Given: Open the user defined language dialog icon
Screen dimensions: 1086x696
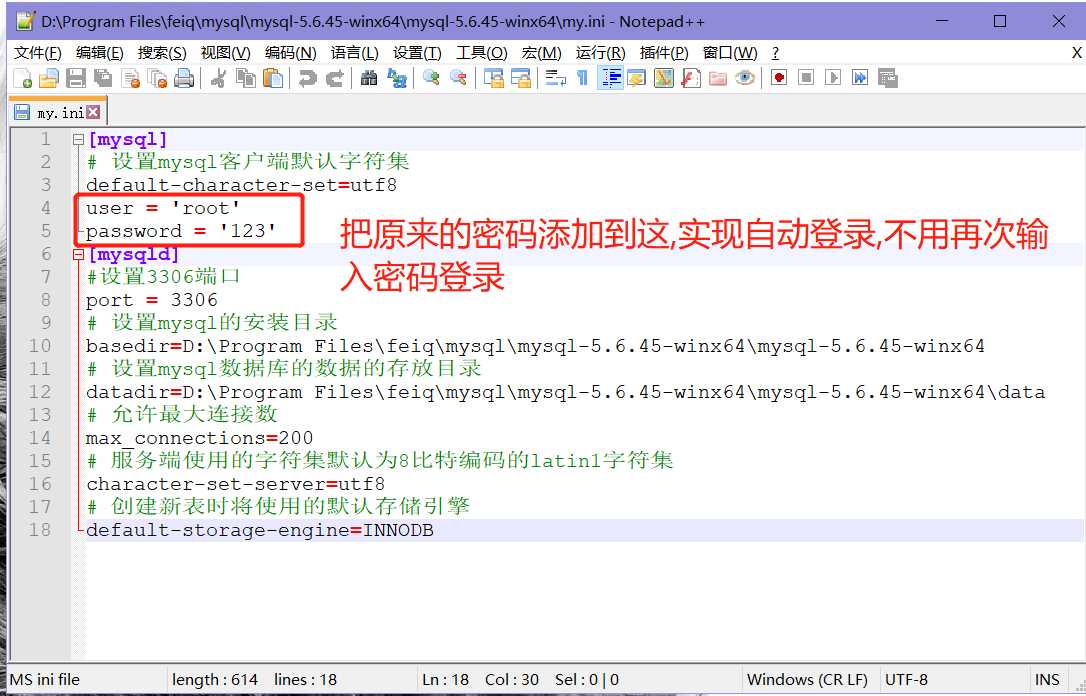Looking at the screenshot, I should coord(637,78).
